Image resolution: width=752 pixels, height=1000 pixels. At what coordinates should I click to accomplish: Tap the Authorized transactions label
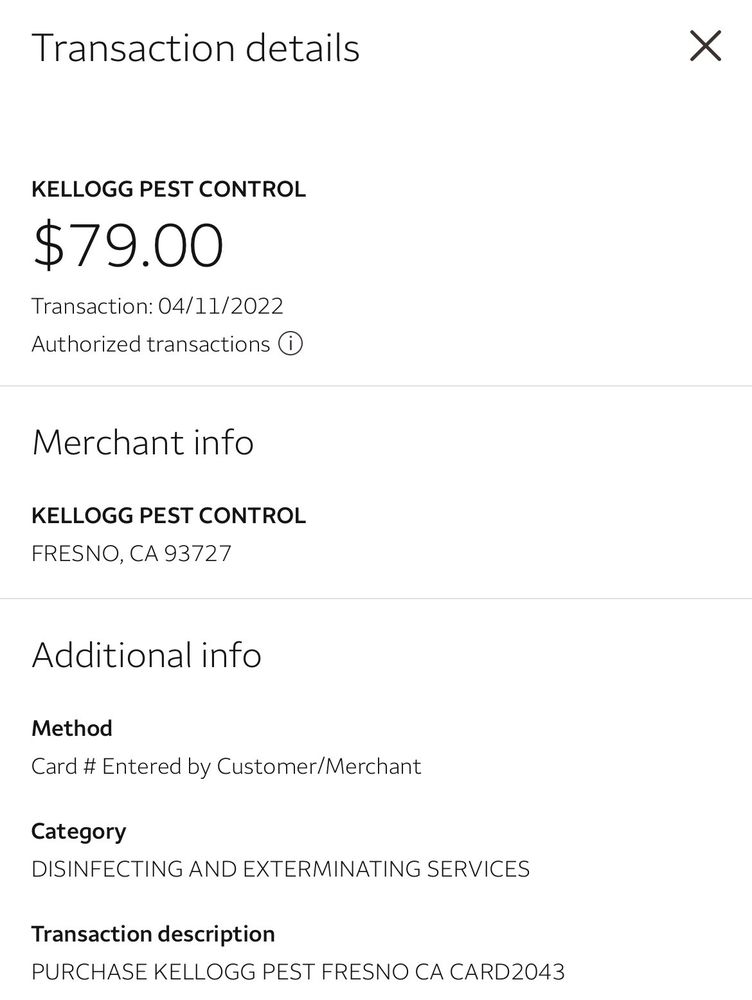pyautogui.click(x=150, y=344)
